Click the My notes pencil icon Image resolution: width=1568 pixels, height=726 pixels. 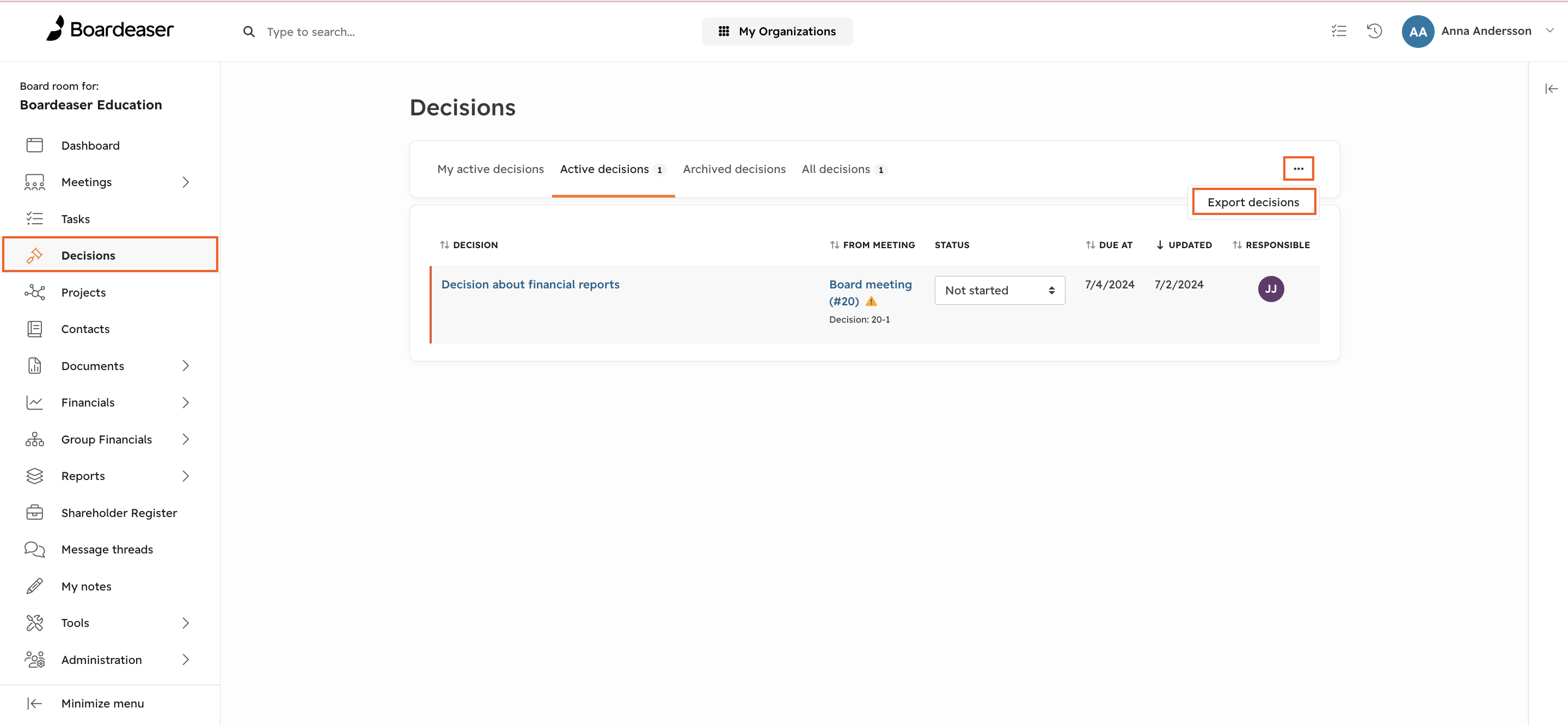pyautogui.click(x=35, y=586)
